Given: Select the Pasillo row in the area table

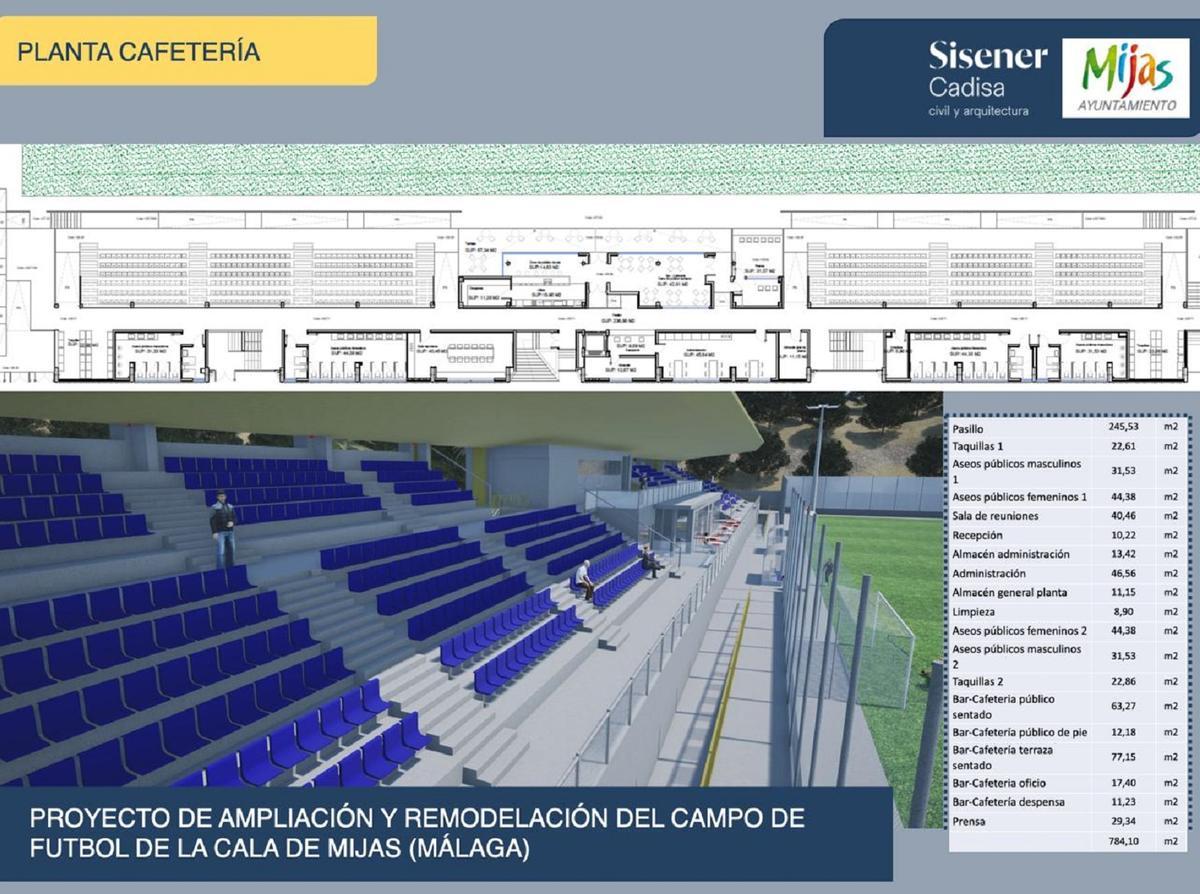Looking at the screenshot, I should 1063,427.
